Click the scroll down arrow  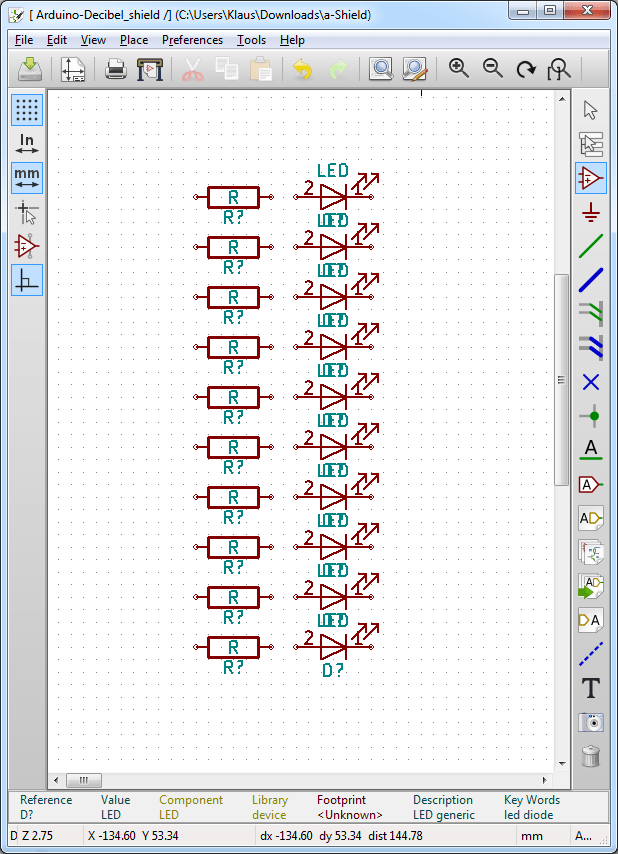tap(561, 765)
